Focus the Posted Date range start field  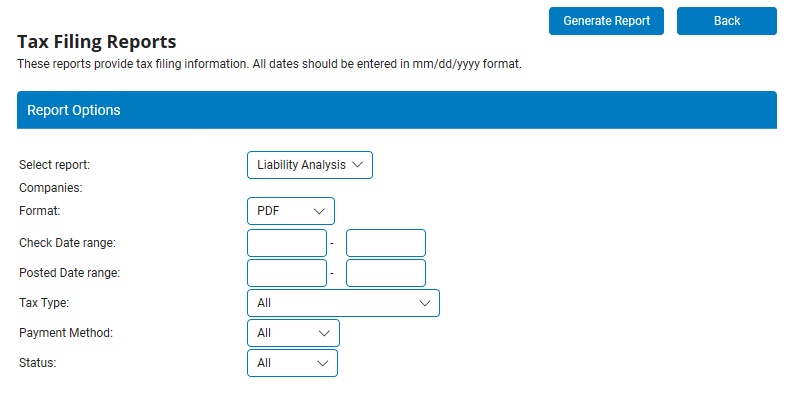[x=287, y=273]
